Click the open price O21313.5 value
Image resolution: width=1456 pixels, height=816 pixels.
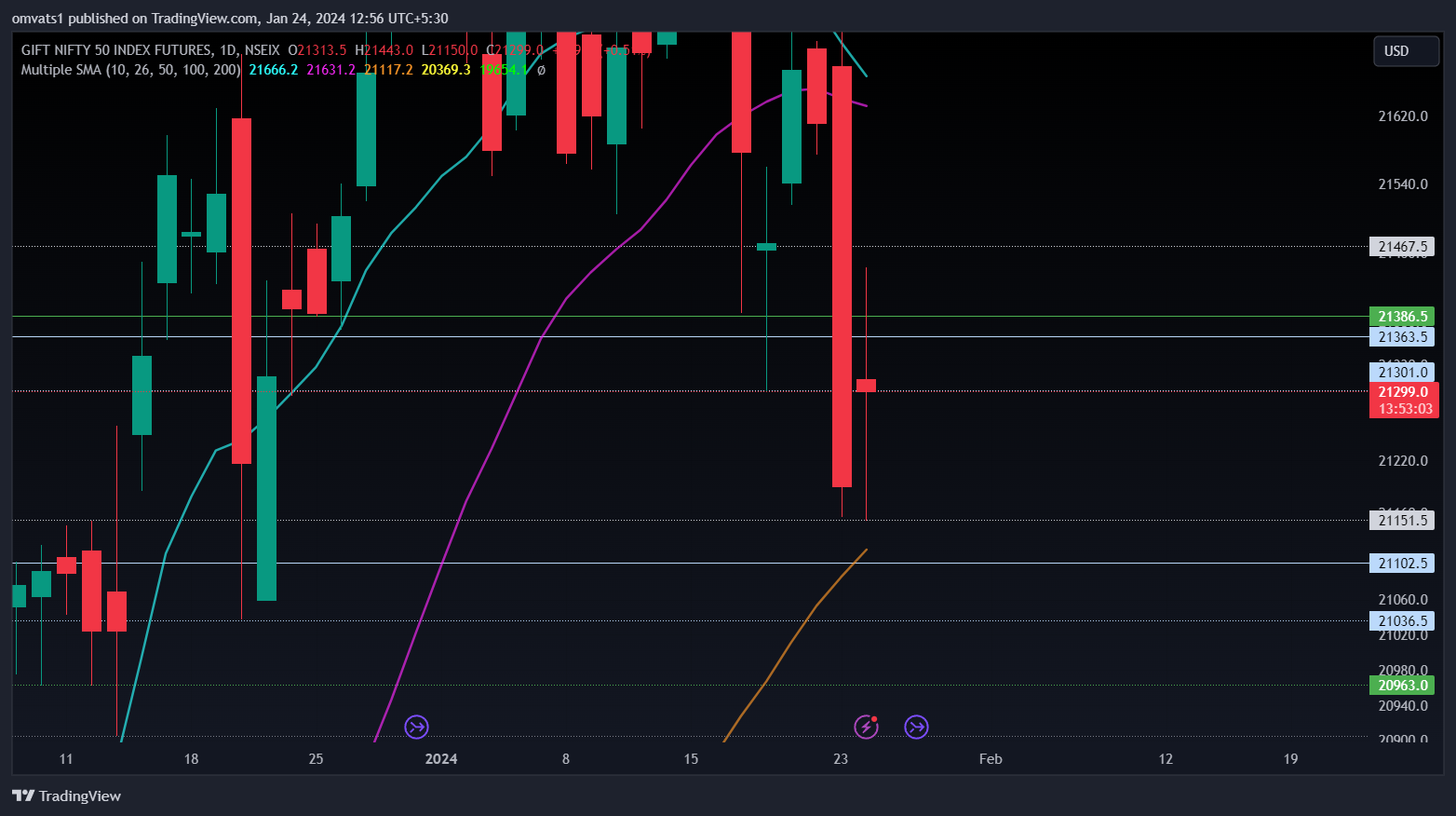tap(317, 50)
